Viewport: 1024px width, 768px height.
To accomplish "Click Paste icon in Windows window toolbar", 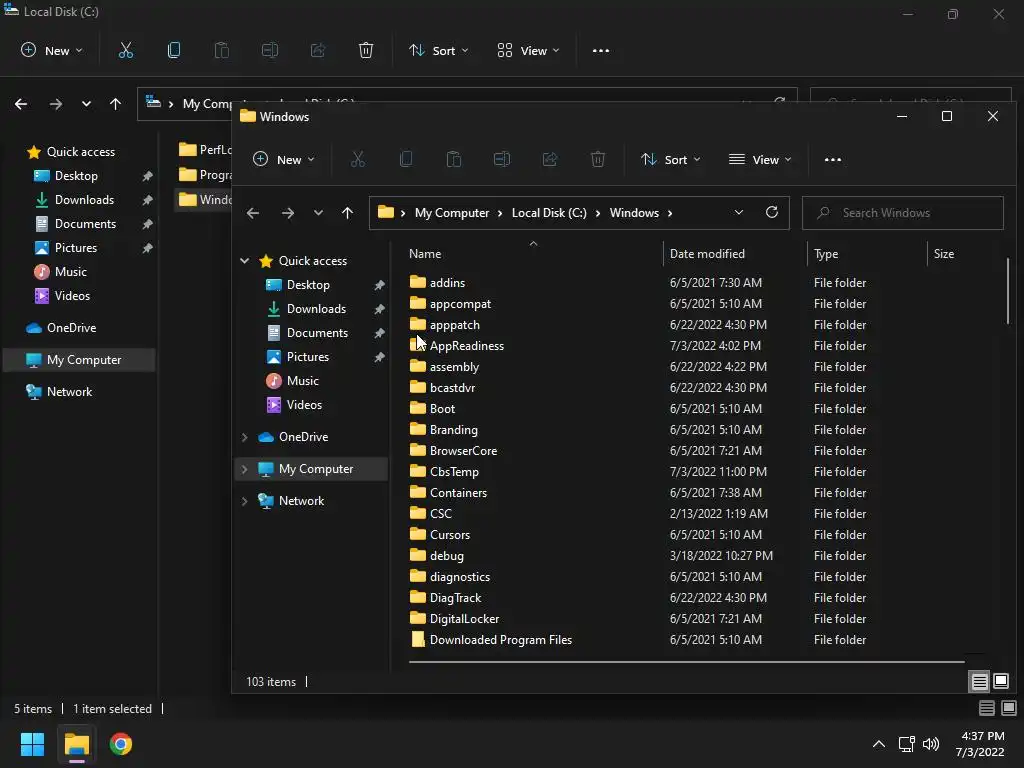I will pos(454,159).
